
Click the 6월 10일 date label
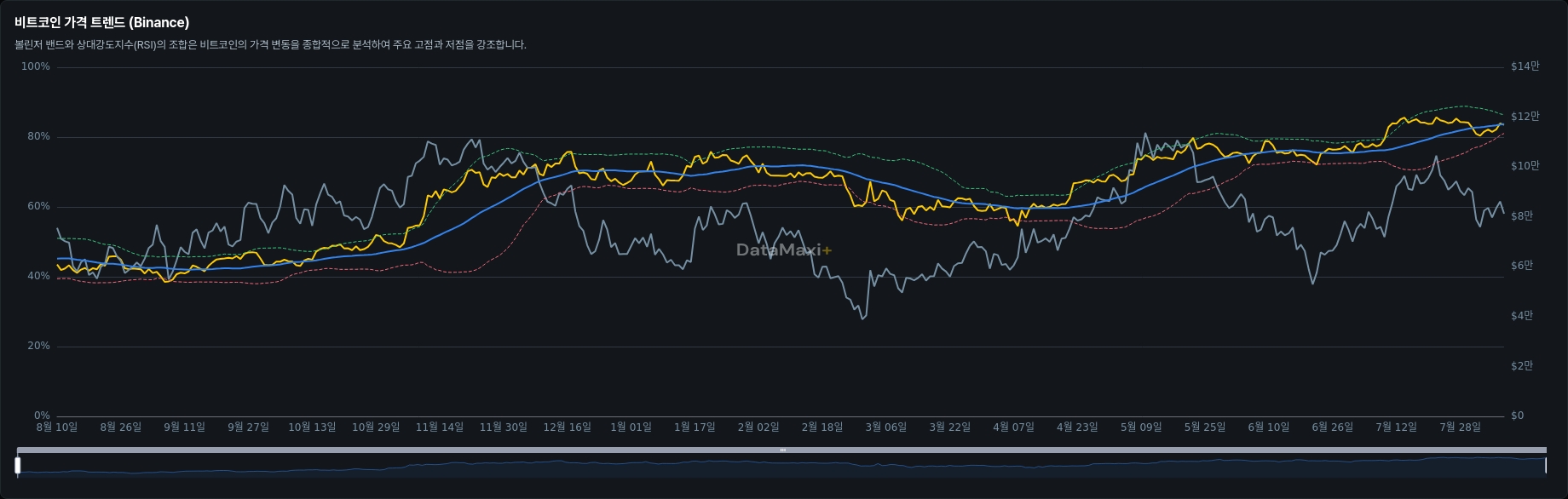[x=1269, y=427]
